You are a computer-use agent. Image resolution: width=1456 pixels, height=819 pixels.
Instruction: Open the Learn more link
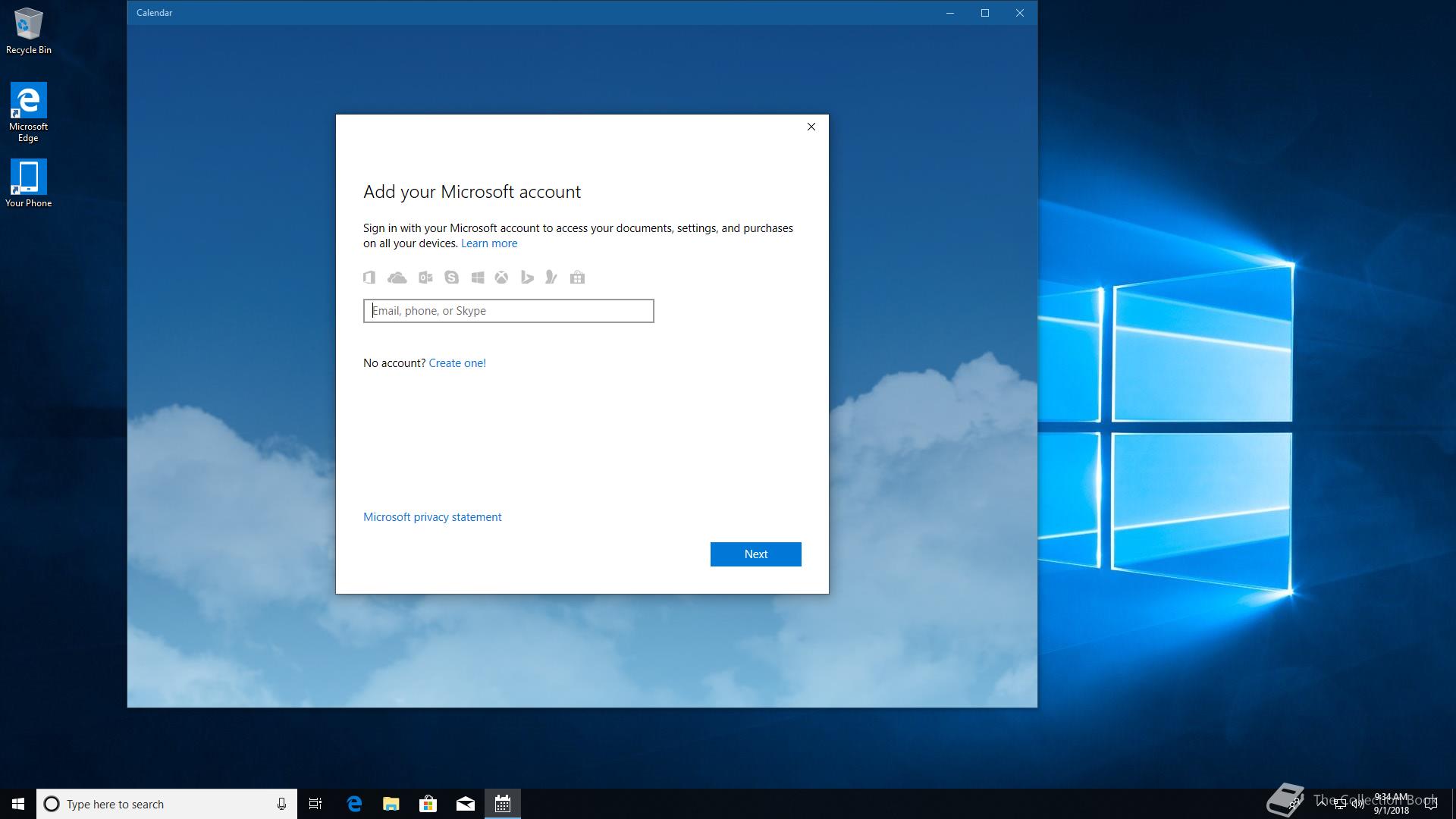coord(489,243)
